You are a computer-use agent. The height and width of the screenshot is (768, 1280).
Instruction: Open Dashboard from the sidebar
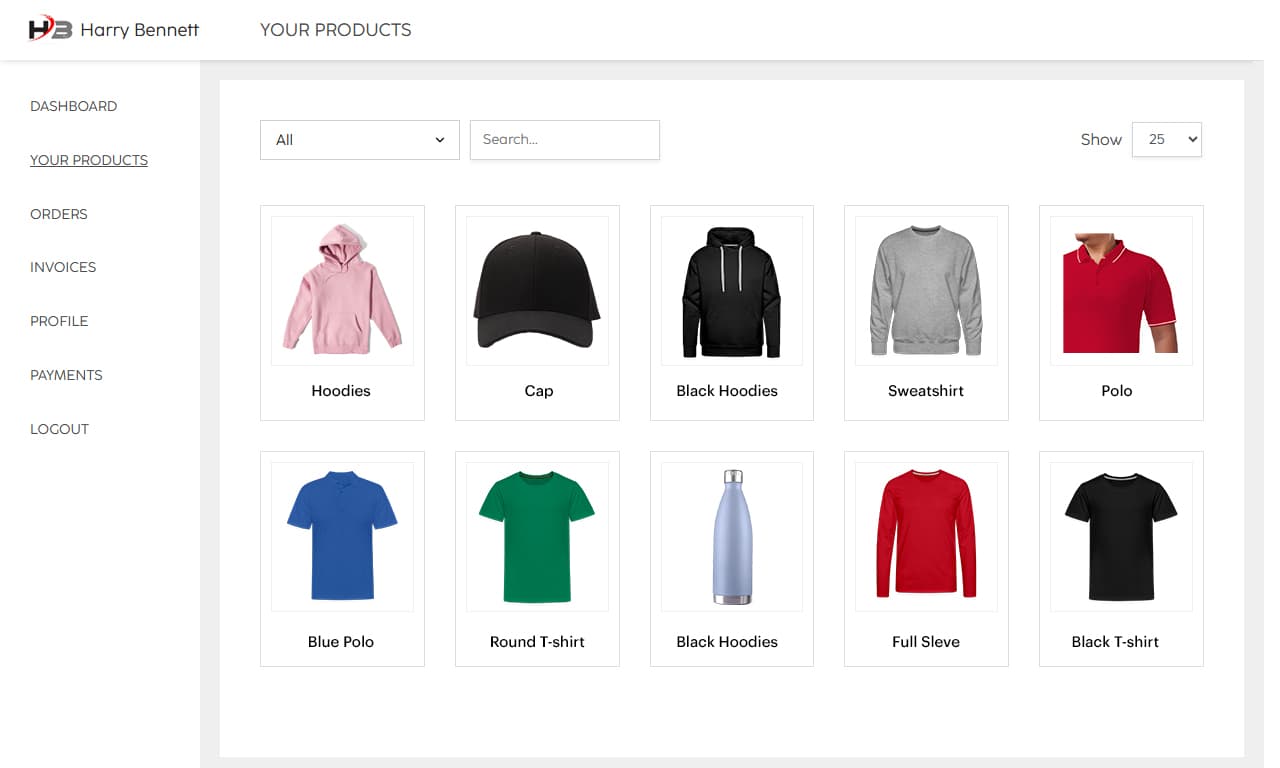[x=74, y=106]
